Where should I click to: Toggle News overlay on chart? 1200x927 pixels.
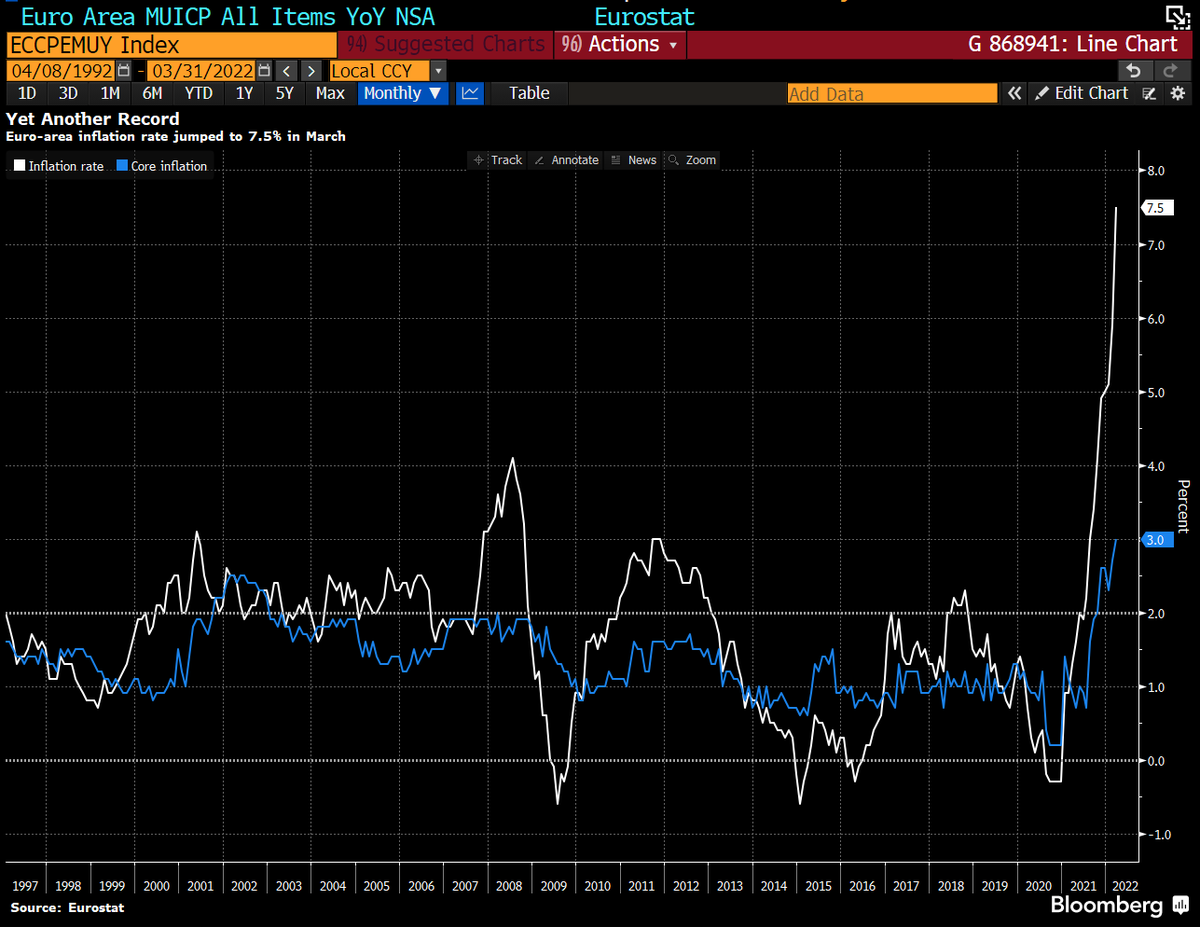(x=633, y=160)
